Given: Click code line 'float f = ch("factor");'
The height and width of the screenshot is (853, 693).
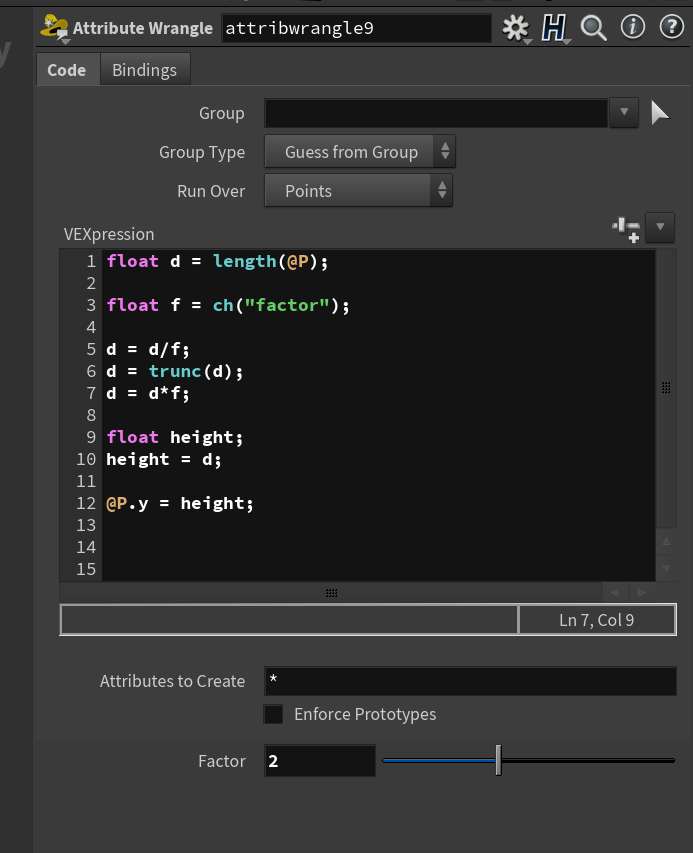Looking at the screenshot, I should 228,305.
